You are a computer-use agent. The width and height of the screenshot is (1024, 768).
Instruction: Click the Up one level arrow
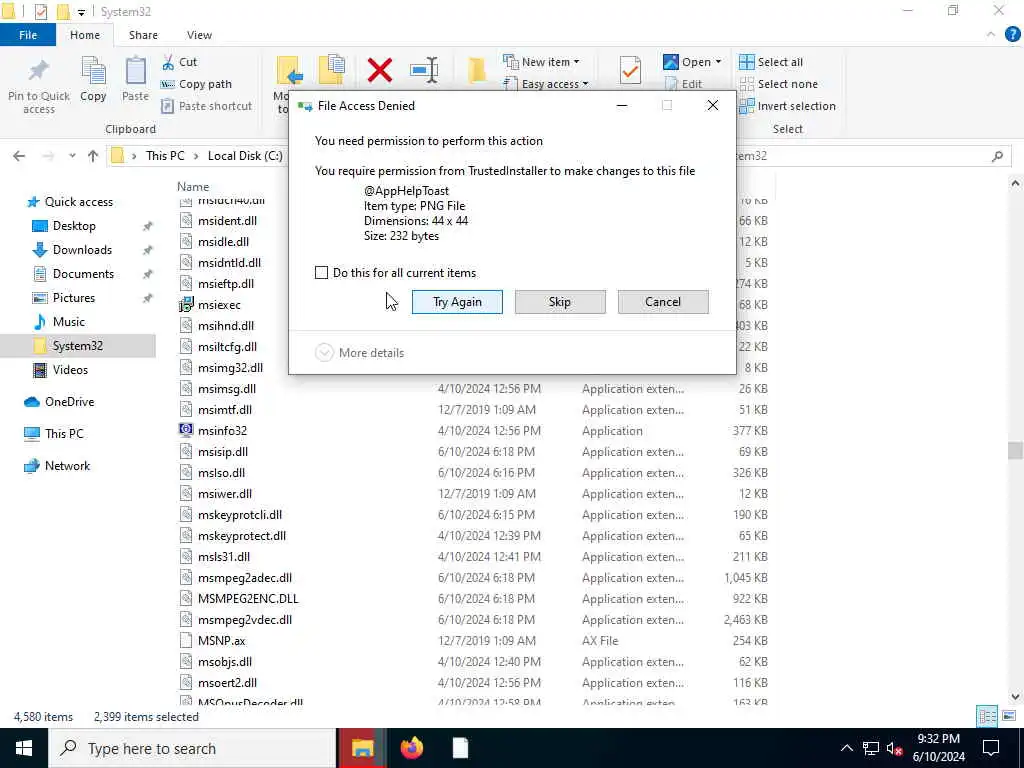(93, 156)
